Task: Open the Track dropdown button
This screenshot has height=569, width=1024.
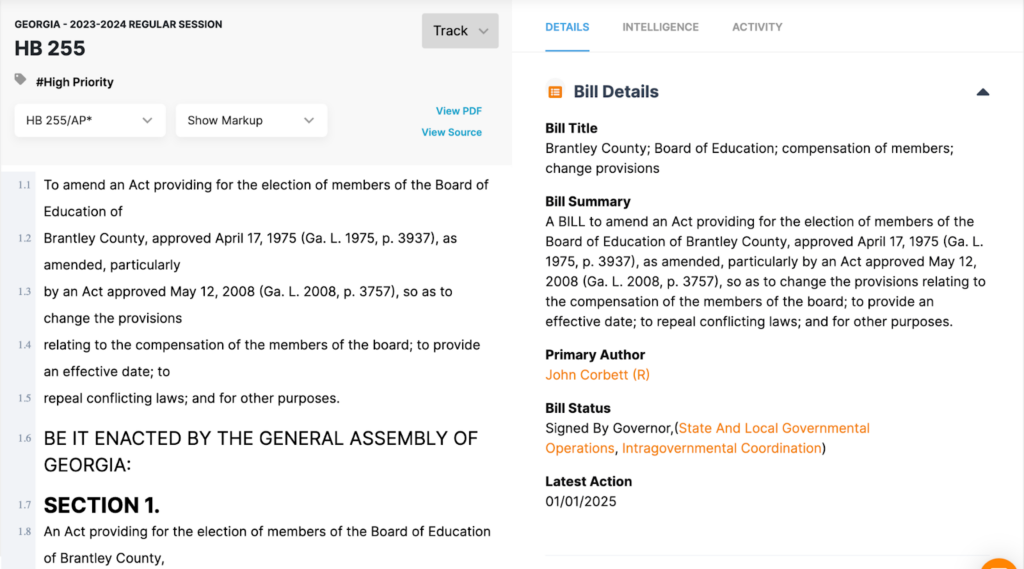Action: tap(460, 31)
